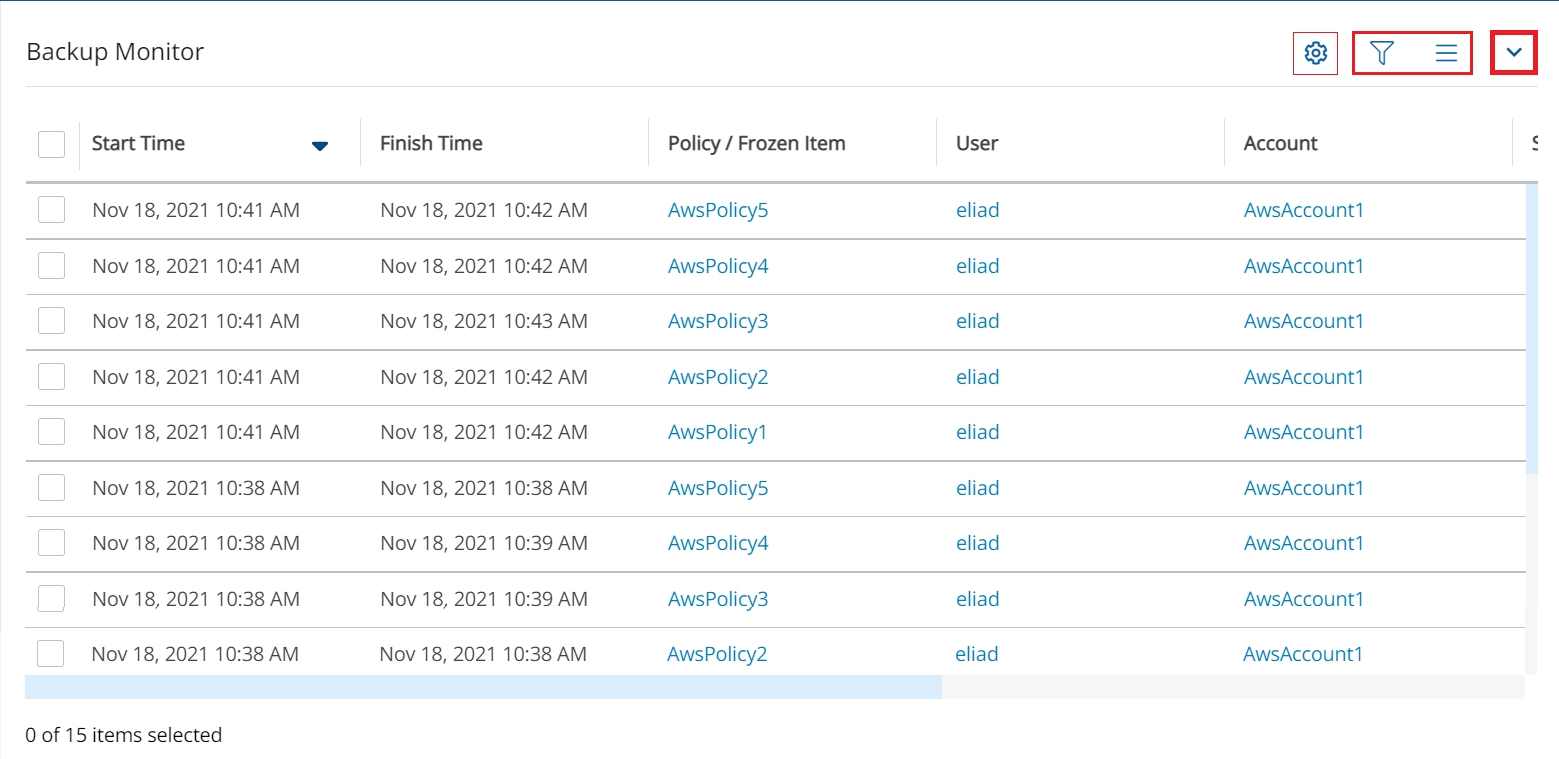Sort by Finish Time column header
The width and height of the screenshot is (1559, 759).
pyautogui.click(x=431, y=144)
